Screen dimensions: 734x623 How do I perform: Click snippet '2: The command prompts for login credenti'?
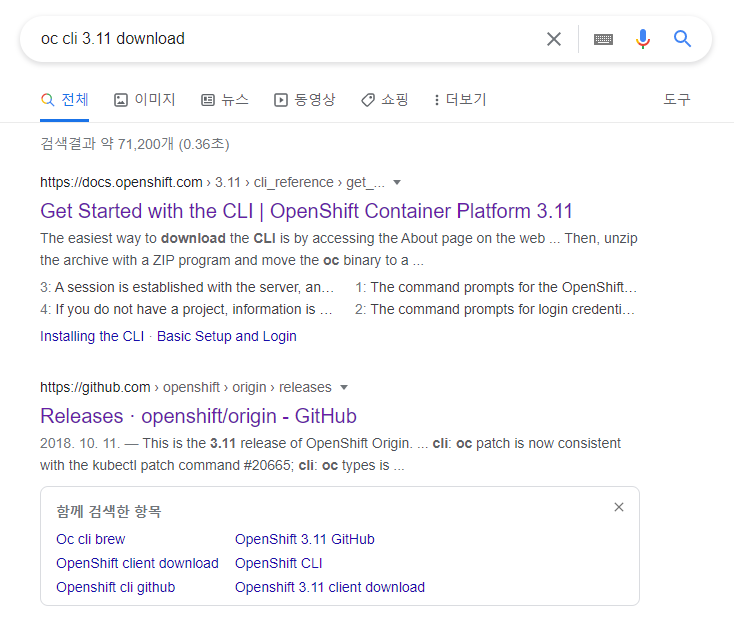click(495, 309)
